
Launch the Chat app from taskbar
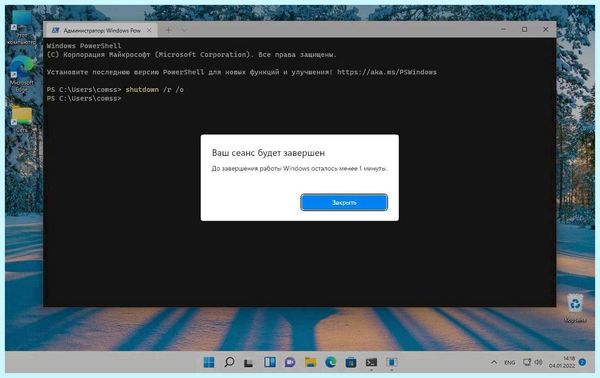(x=290, y=362)
